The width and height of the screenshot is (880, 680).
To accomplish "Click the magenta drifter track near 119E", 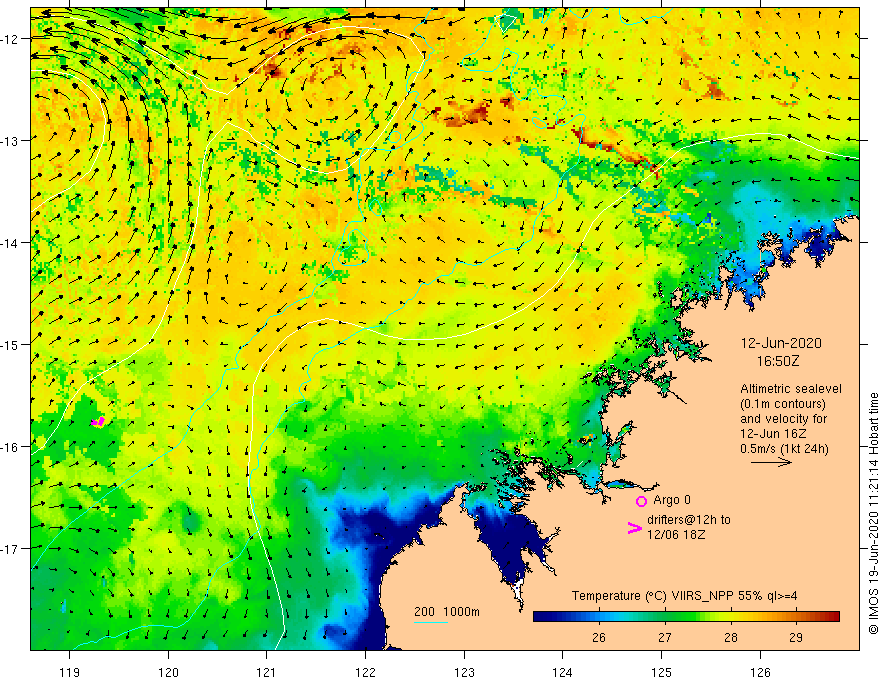I will point(98,421).
